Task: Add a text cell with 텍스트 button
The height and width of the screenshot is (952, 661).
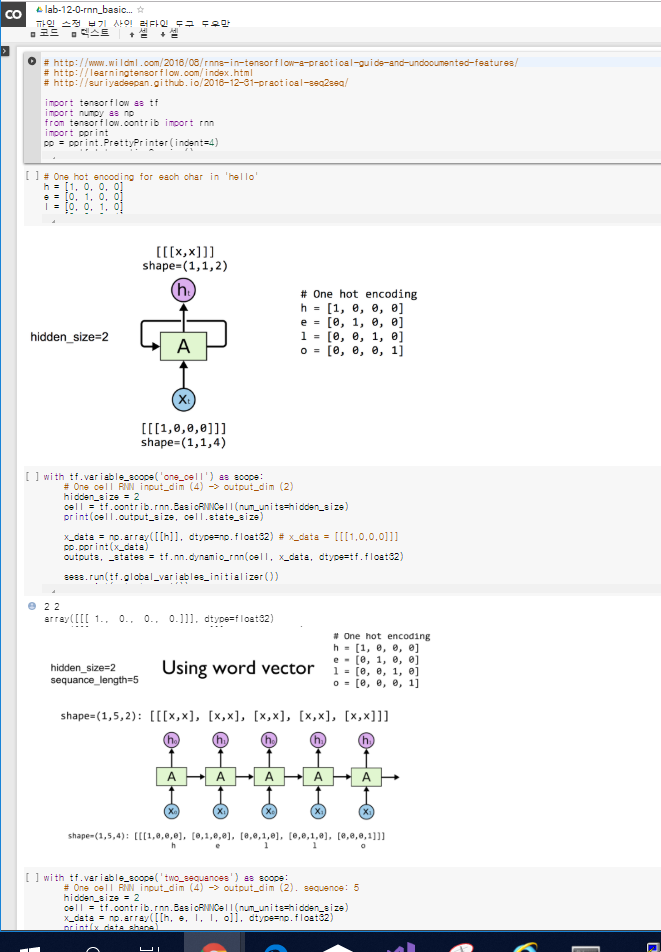Action: [x=90, y=33]
